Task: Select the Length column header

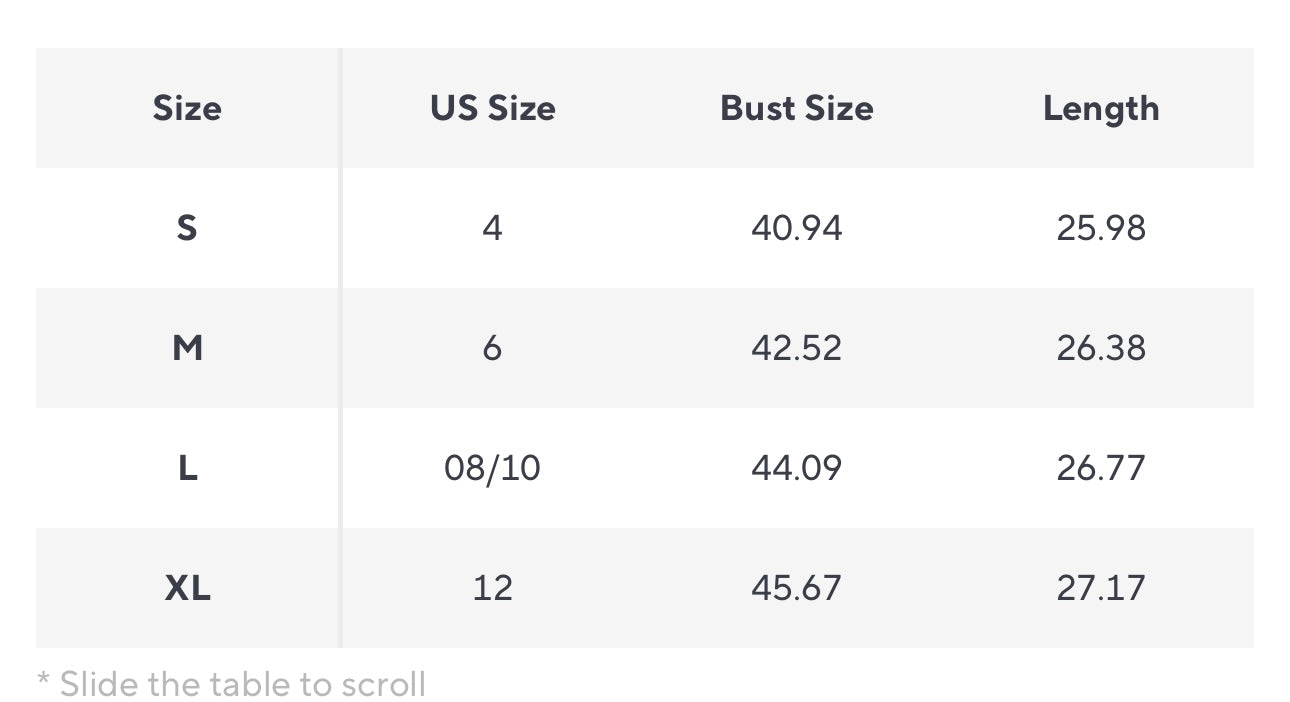Action: (1101, 108)
